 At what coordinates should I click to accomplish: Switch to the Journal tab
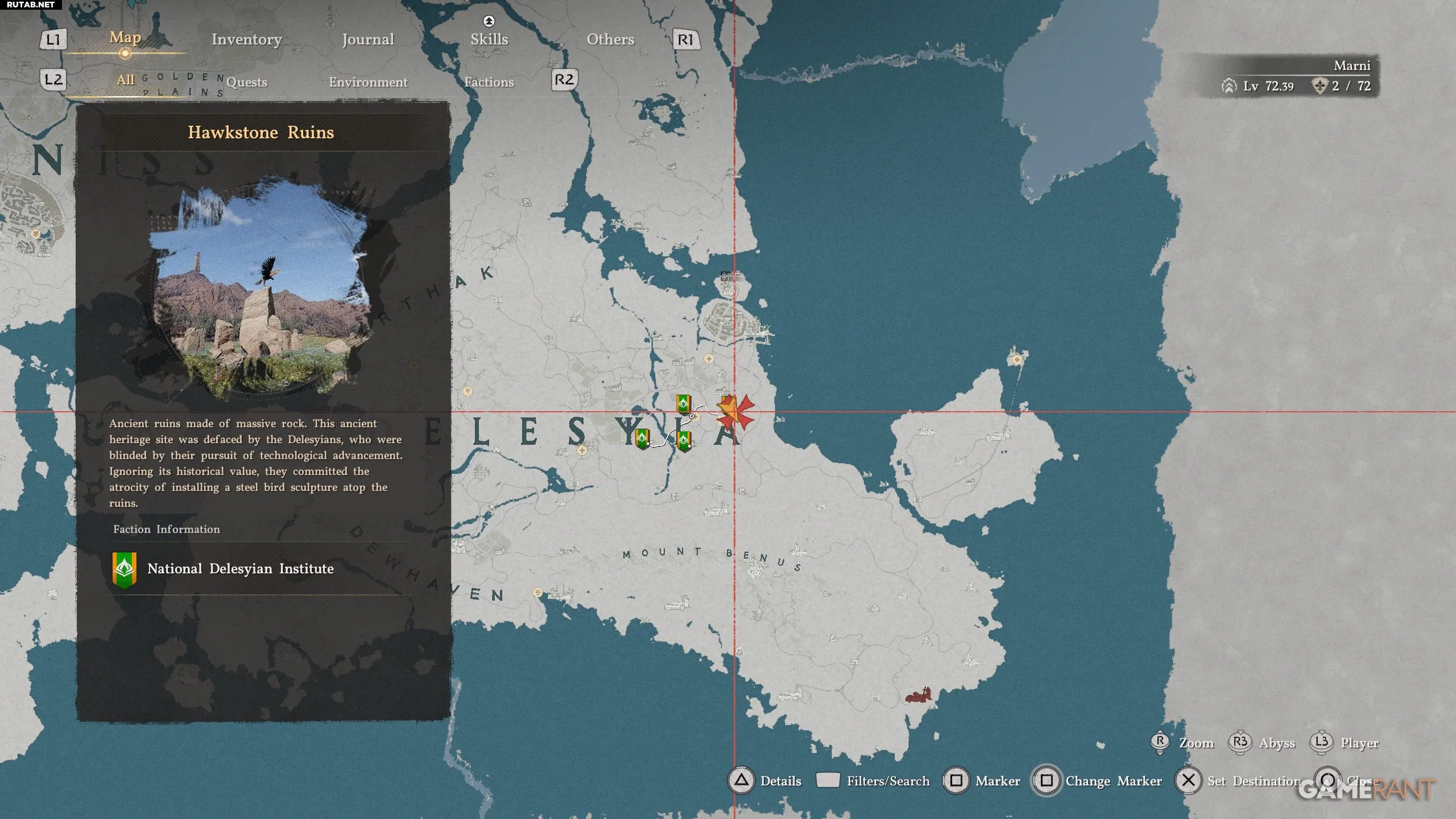[368, 39]
